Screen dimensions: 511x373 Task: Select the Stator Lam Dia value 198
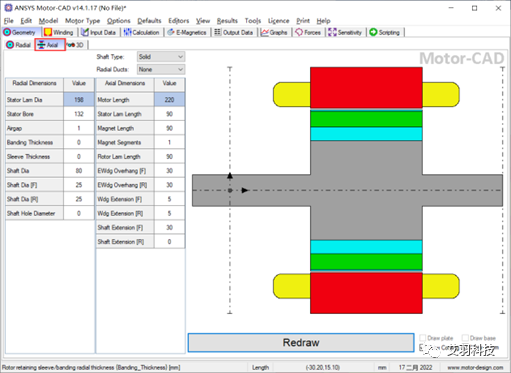pos(79,100)
